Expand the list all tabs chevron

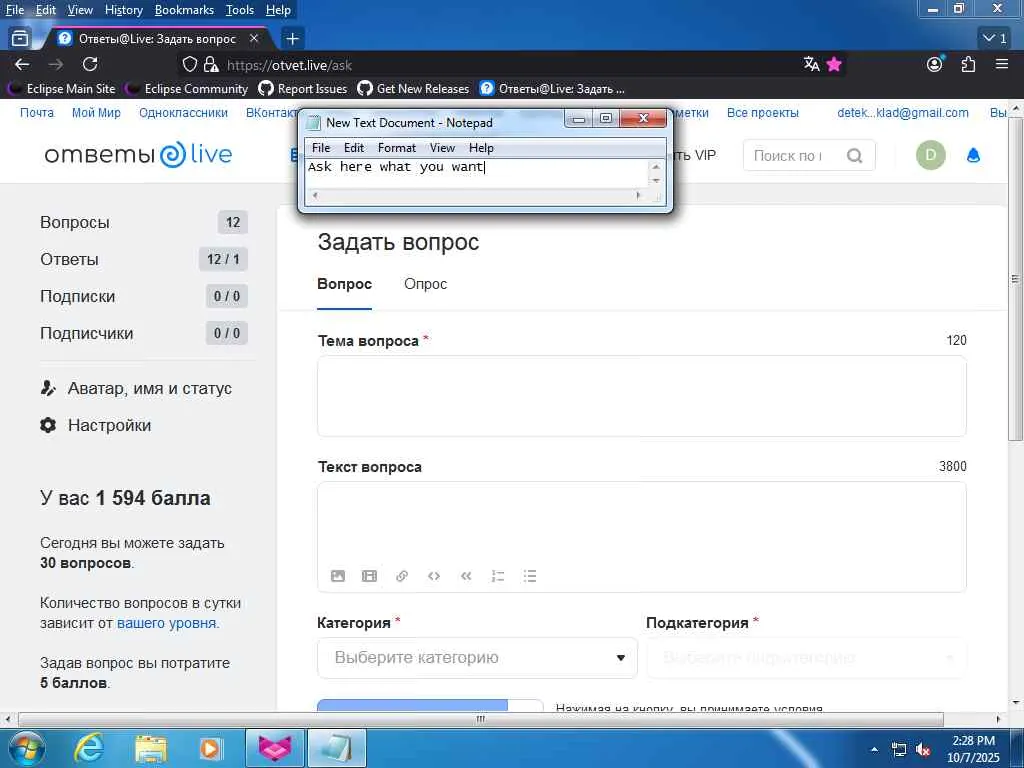point(995,39)
